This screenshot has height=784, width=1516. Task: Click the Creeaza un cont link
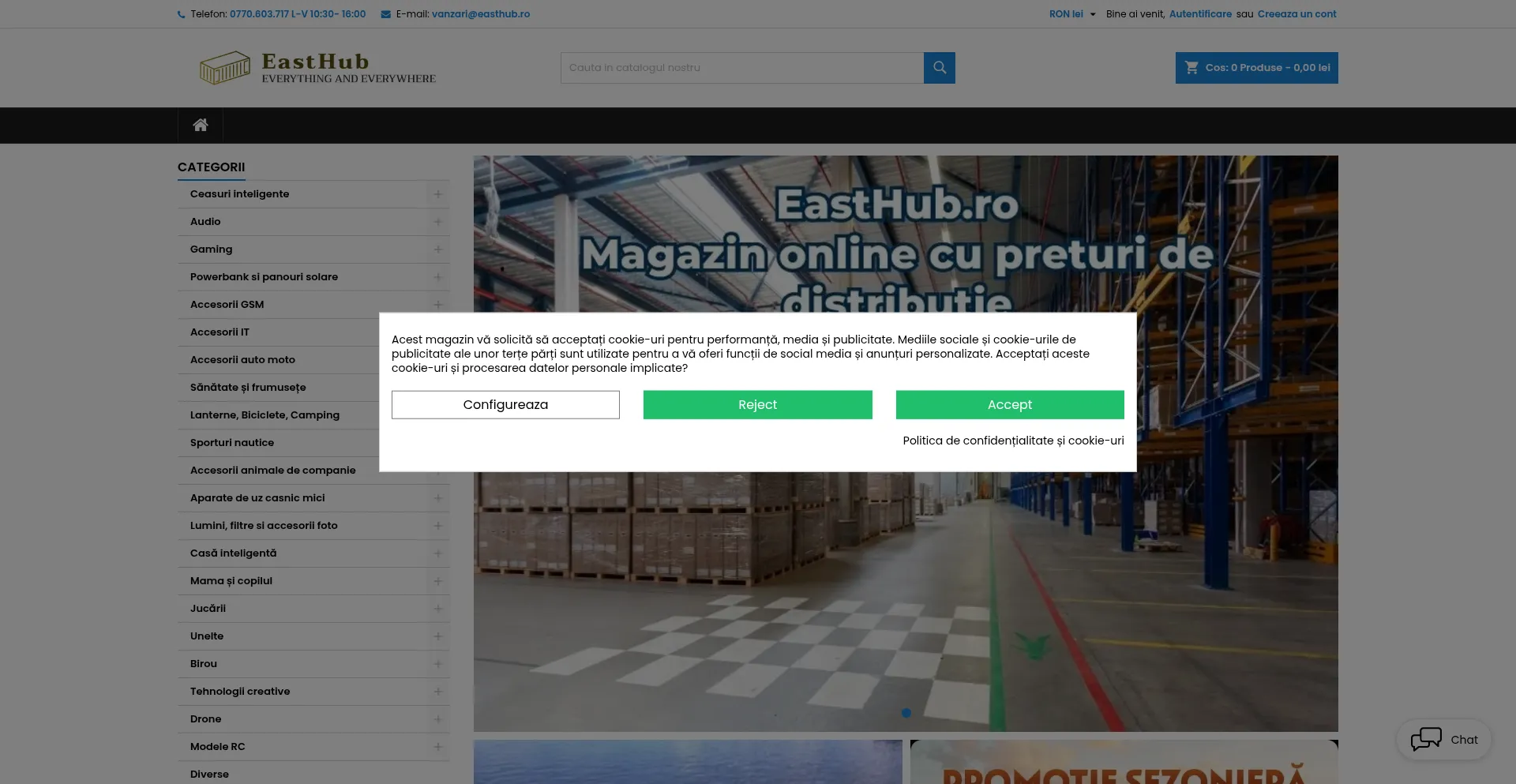point(1296,14)
